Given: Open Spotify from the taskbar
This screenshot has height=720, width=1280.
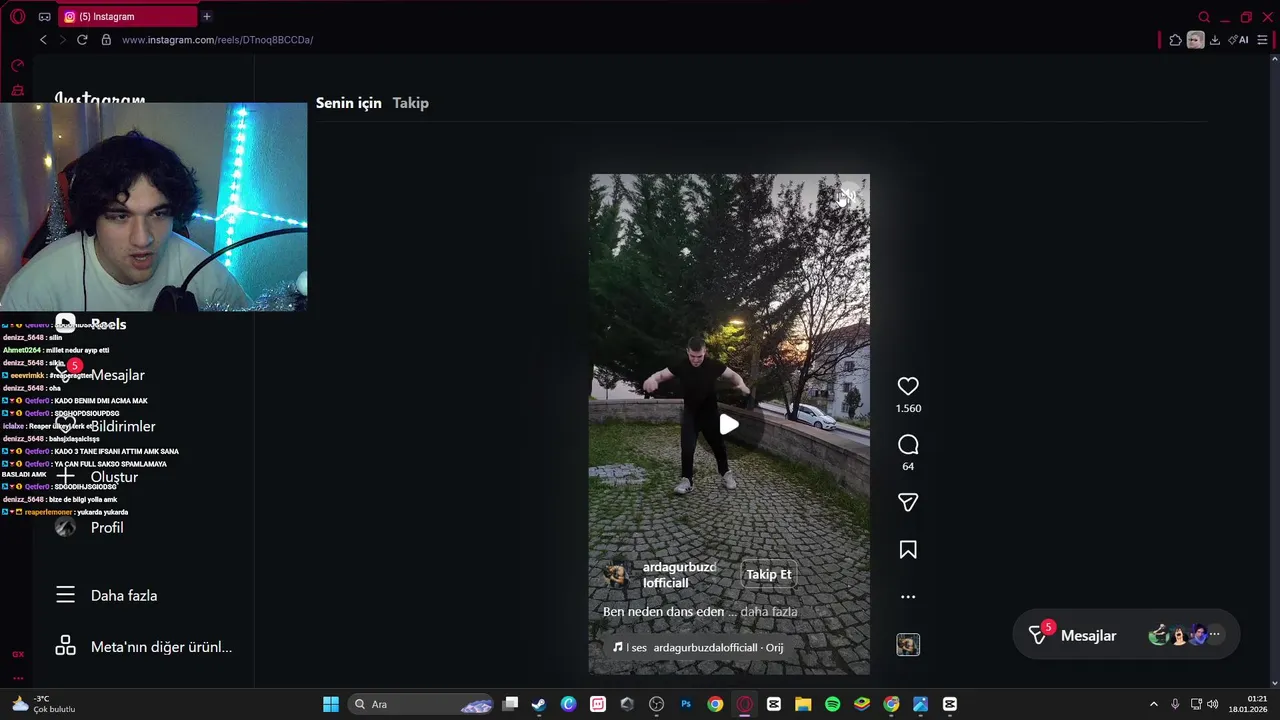Looking at the screenshot, I should click(832, 704).
